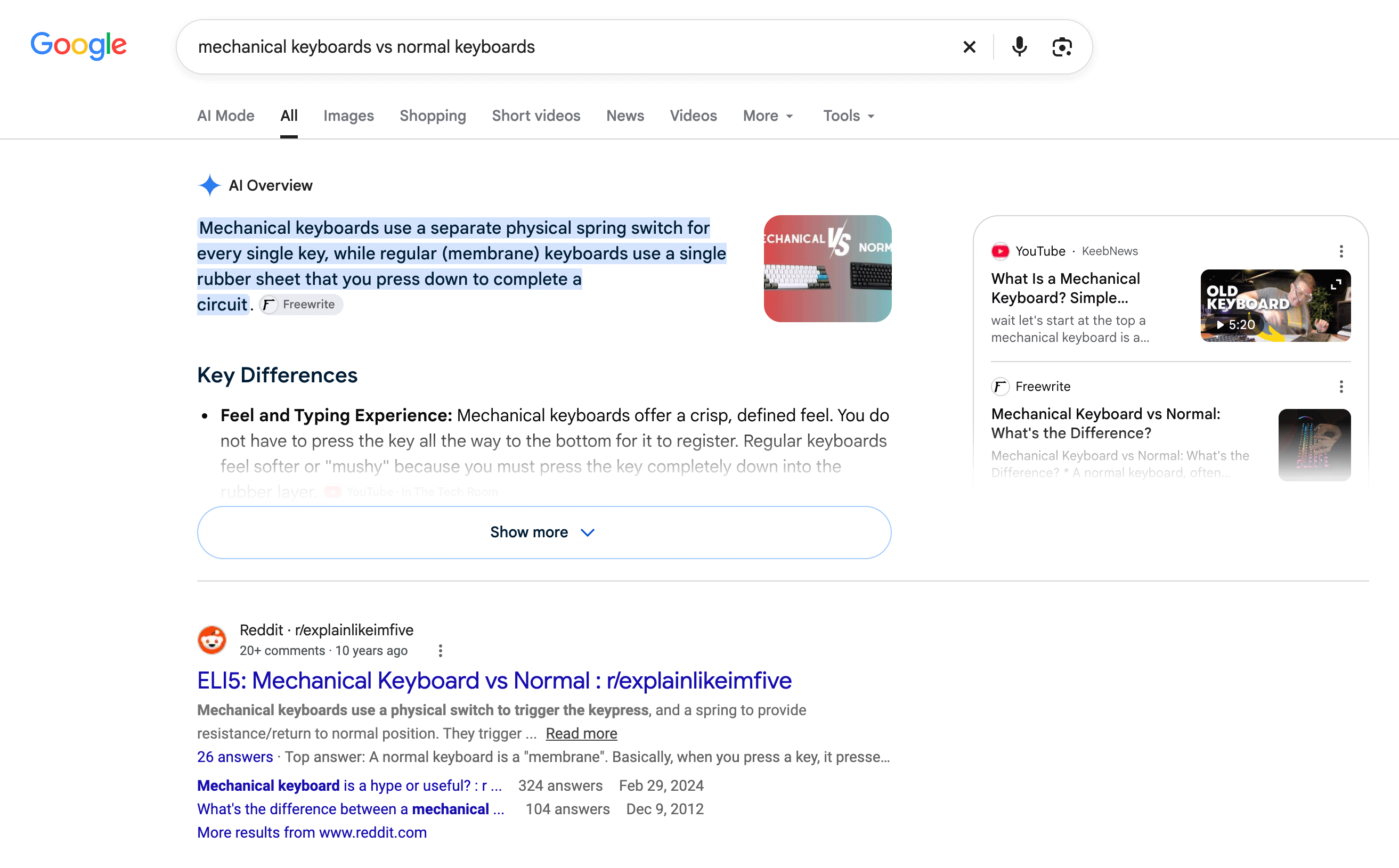
Task: Switch to Images tab
Action: (348, 116)
